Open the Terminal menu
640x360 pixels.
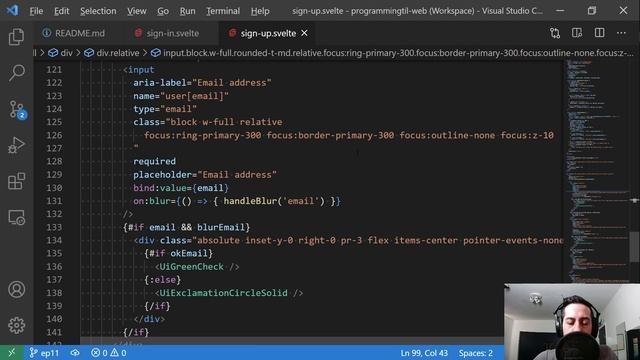223,11
